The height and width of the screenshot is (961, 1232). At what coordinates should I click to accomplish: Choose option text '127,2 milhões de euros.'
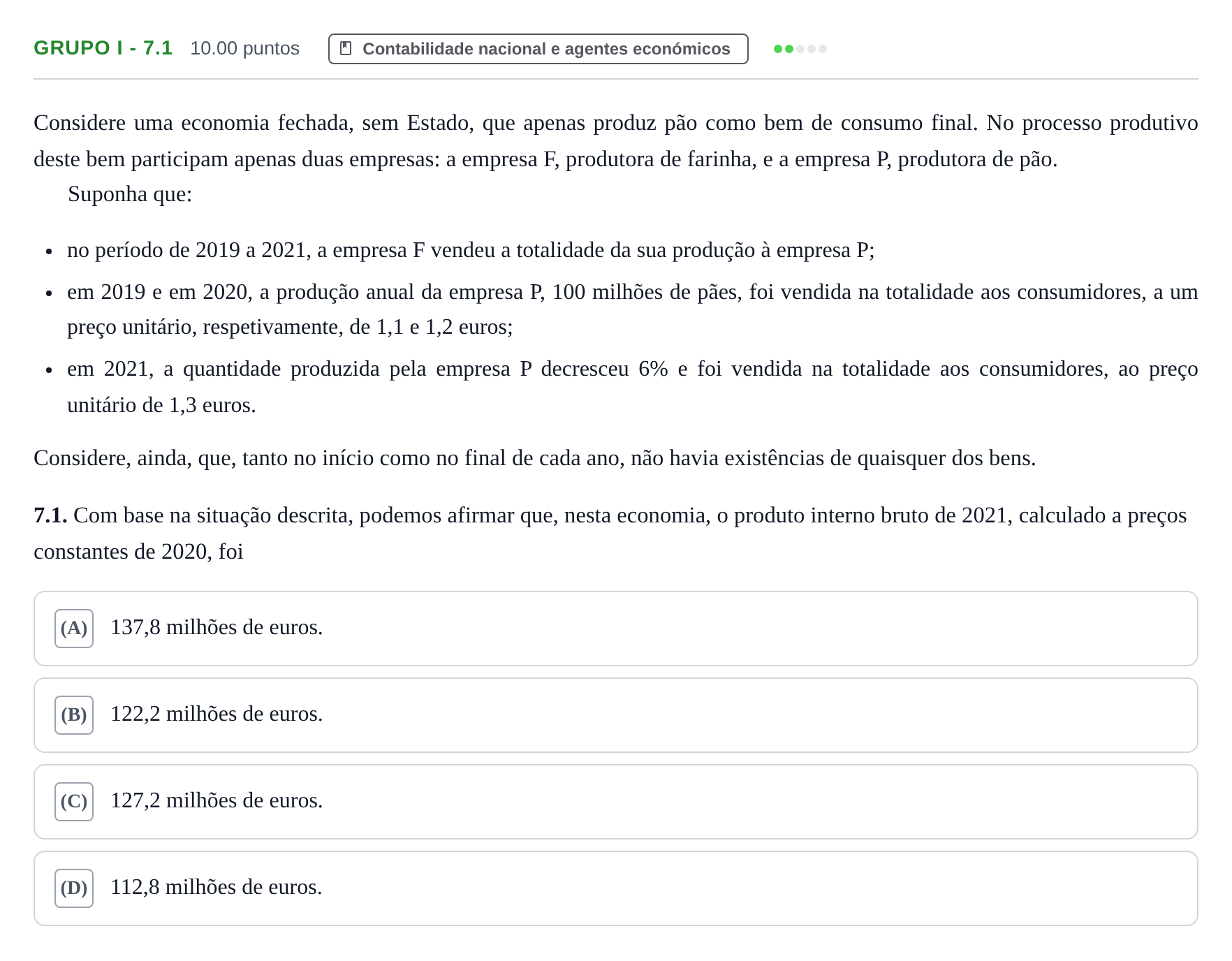coord(217,800)
